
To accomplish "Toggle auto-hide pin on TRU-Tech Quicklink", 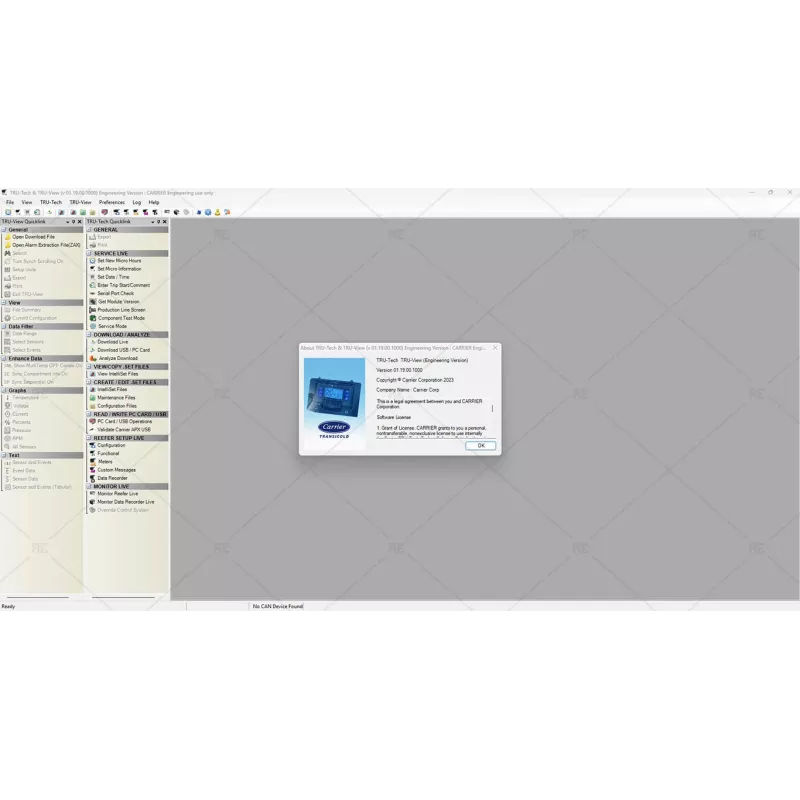I will (157, 221).
